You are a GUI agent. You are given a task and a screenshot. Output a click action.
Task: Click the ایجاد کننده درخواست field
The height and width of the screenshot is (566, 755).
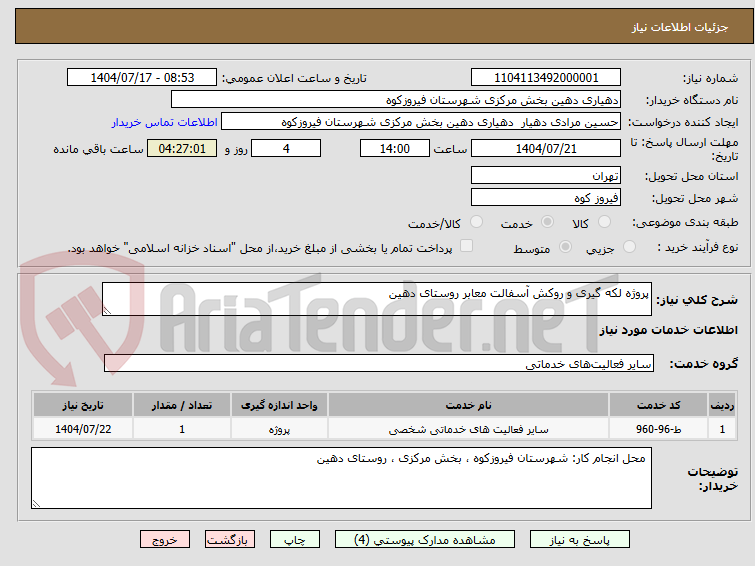tap(420, 122)
